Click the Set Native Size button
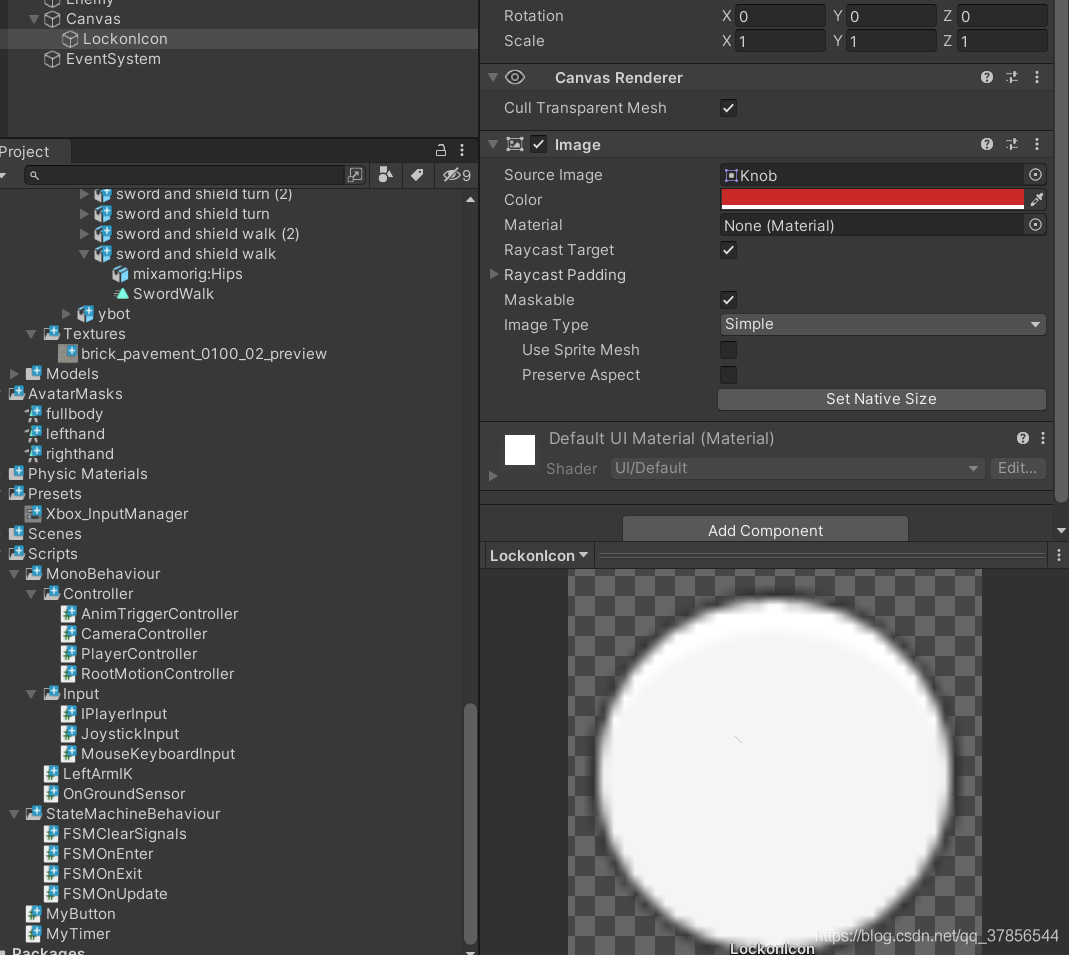The image size is (1069, 955). point(882,399)
